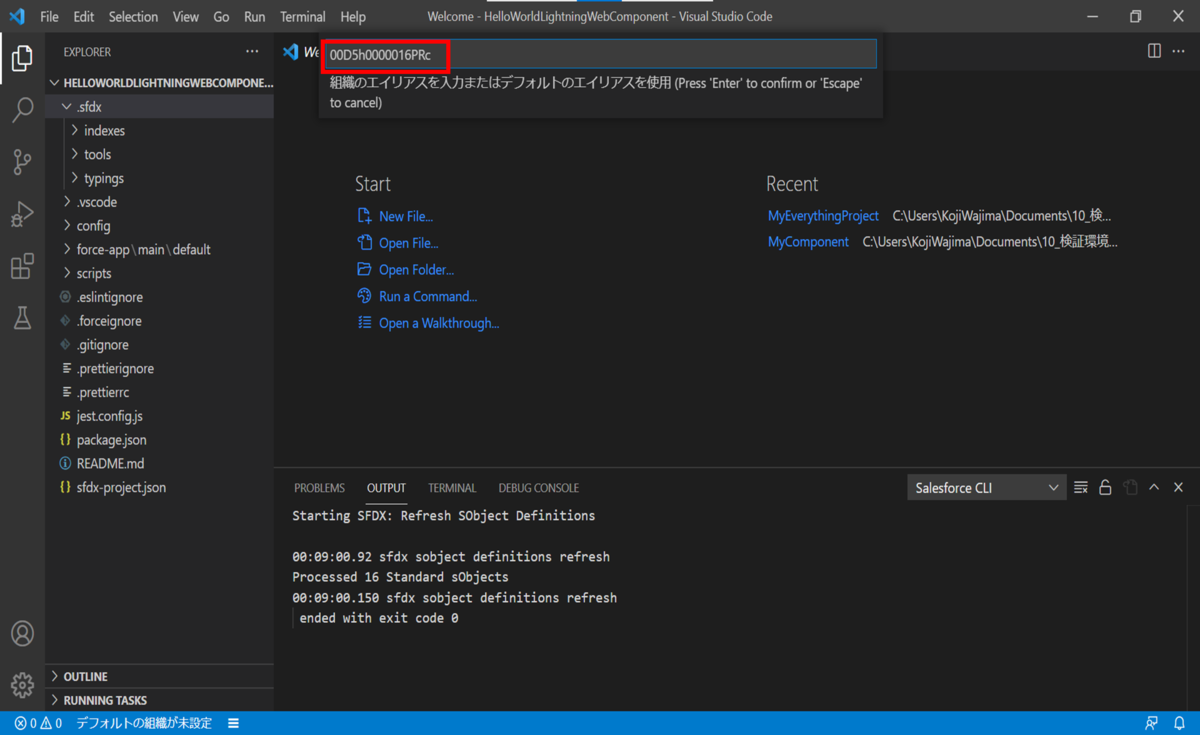This screenshot has width=1200, height=735.
Task: Open the jest.config.js file
Action: (x=160, y=416)
